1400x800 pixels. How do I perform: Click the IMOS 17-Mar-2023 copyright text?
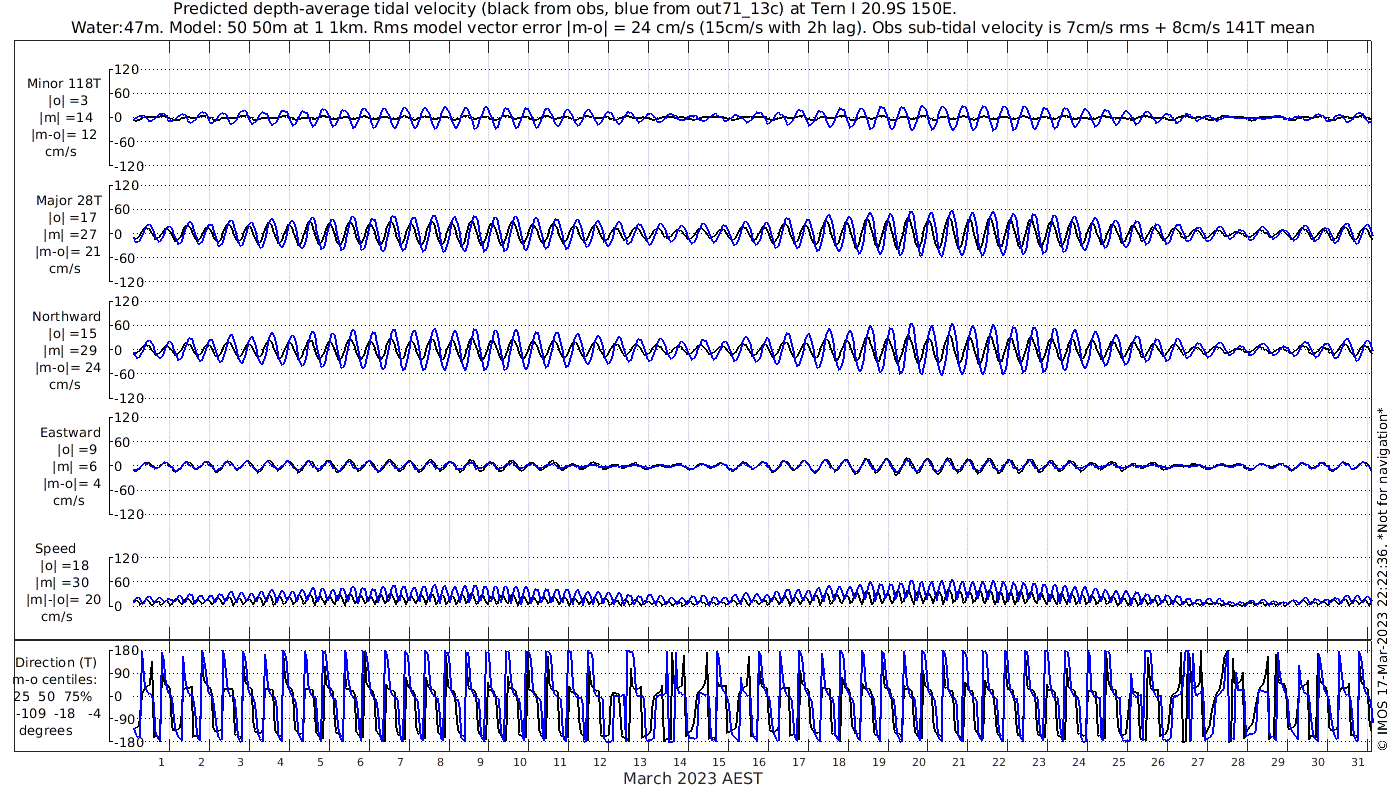[x=1382, y=580]
